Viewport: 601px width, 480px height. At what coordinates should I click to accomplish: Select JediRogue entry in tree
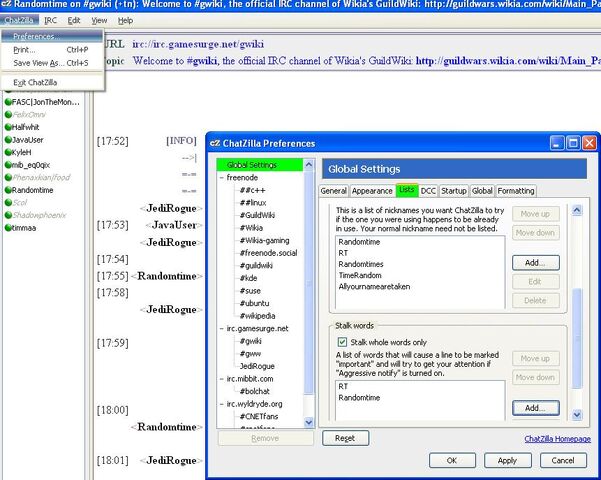tap(257, 366)
